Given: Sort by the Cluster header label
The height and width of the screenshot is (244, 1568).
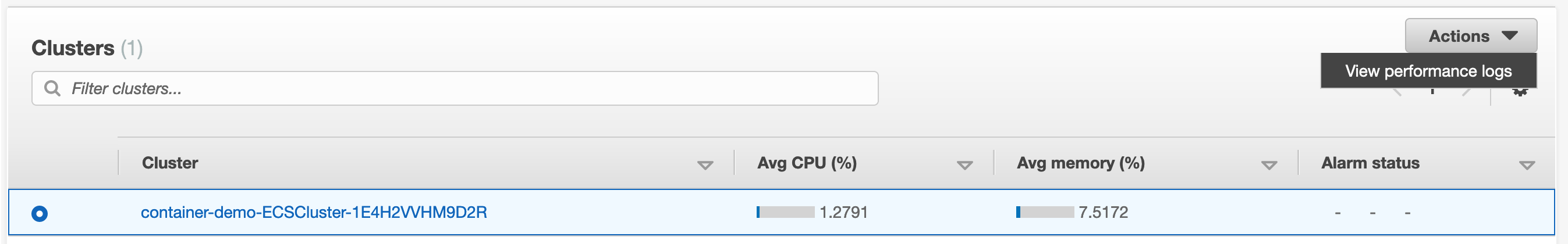Looking at the screenshot, I should [x=170, y=163].
